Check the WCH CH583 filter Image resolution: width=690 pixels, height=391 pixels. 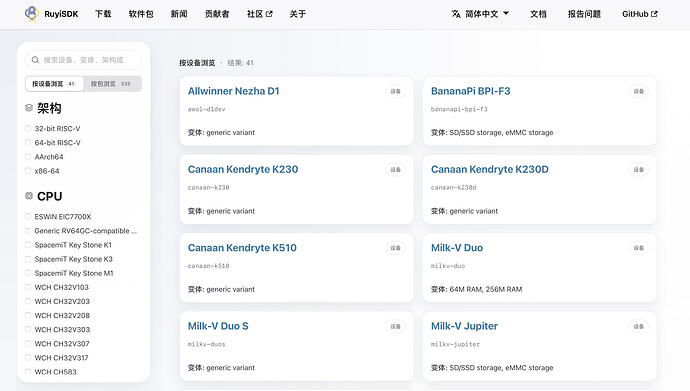coord(28,372)
